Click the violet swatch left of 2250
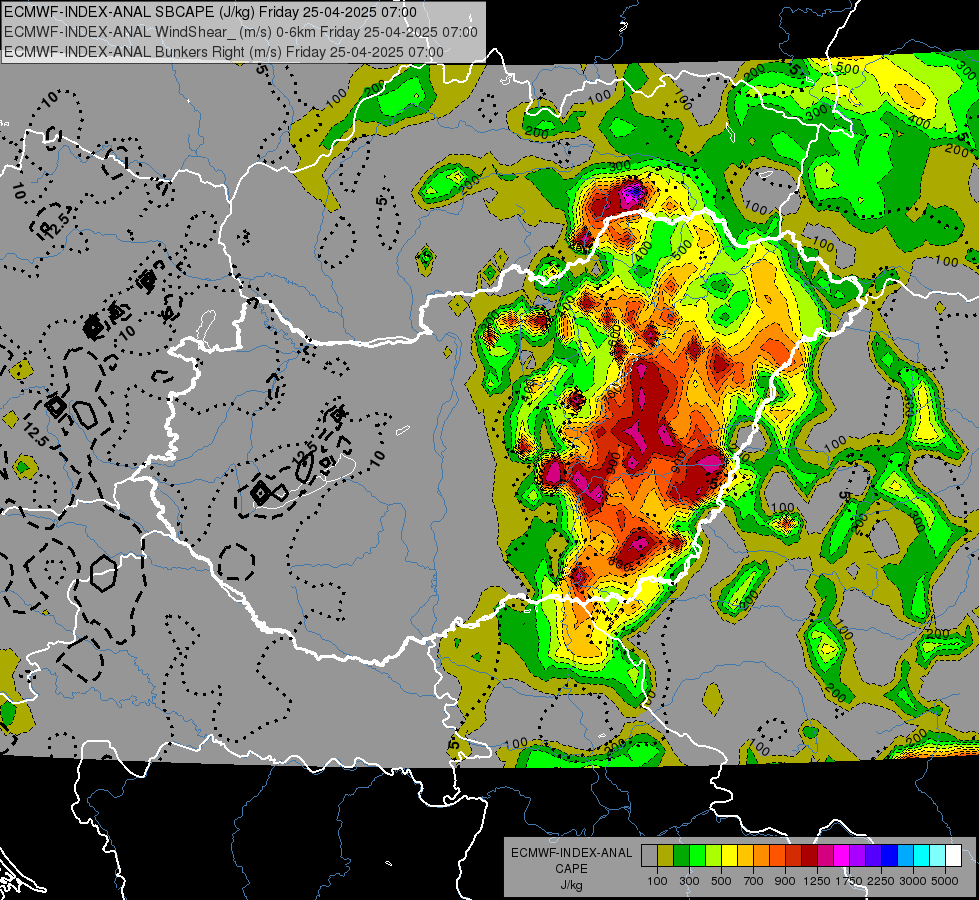 coord(873,856)
